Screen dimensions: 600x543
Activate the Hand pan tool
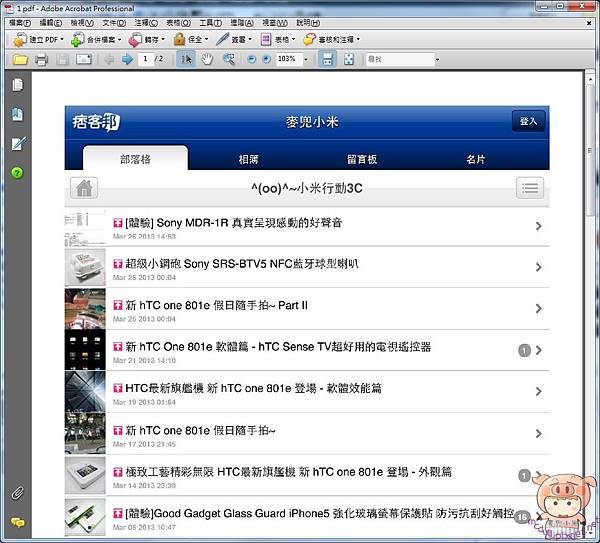click(207, 59)
